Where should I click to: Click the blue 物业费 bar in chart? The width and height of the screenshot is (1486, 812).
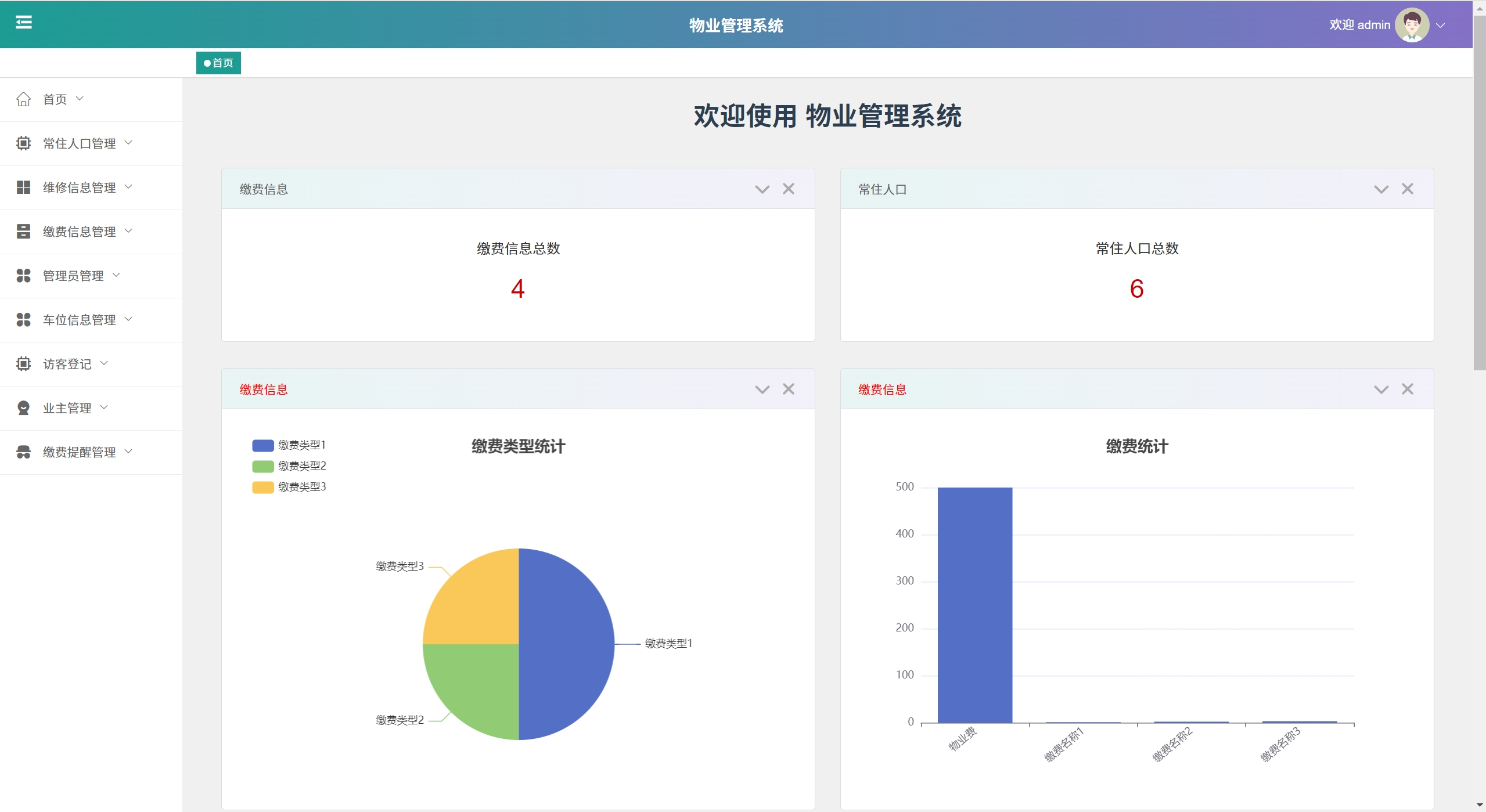tap(974, 605)
